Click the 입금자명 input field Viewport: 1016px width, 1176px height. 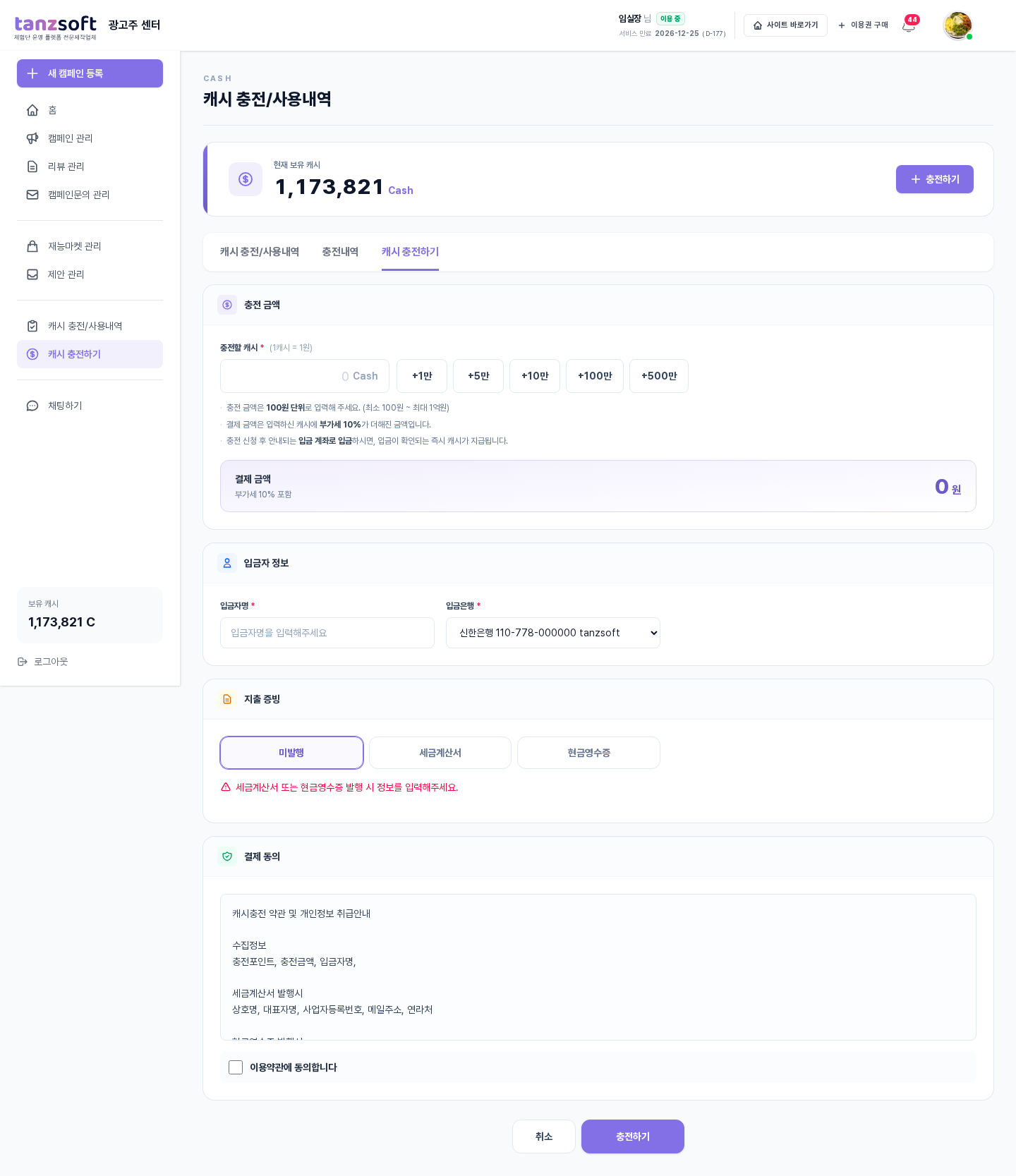pyautogui.click(x=327, y=633)
